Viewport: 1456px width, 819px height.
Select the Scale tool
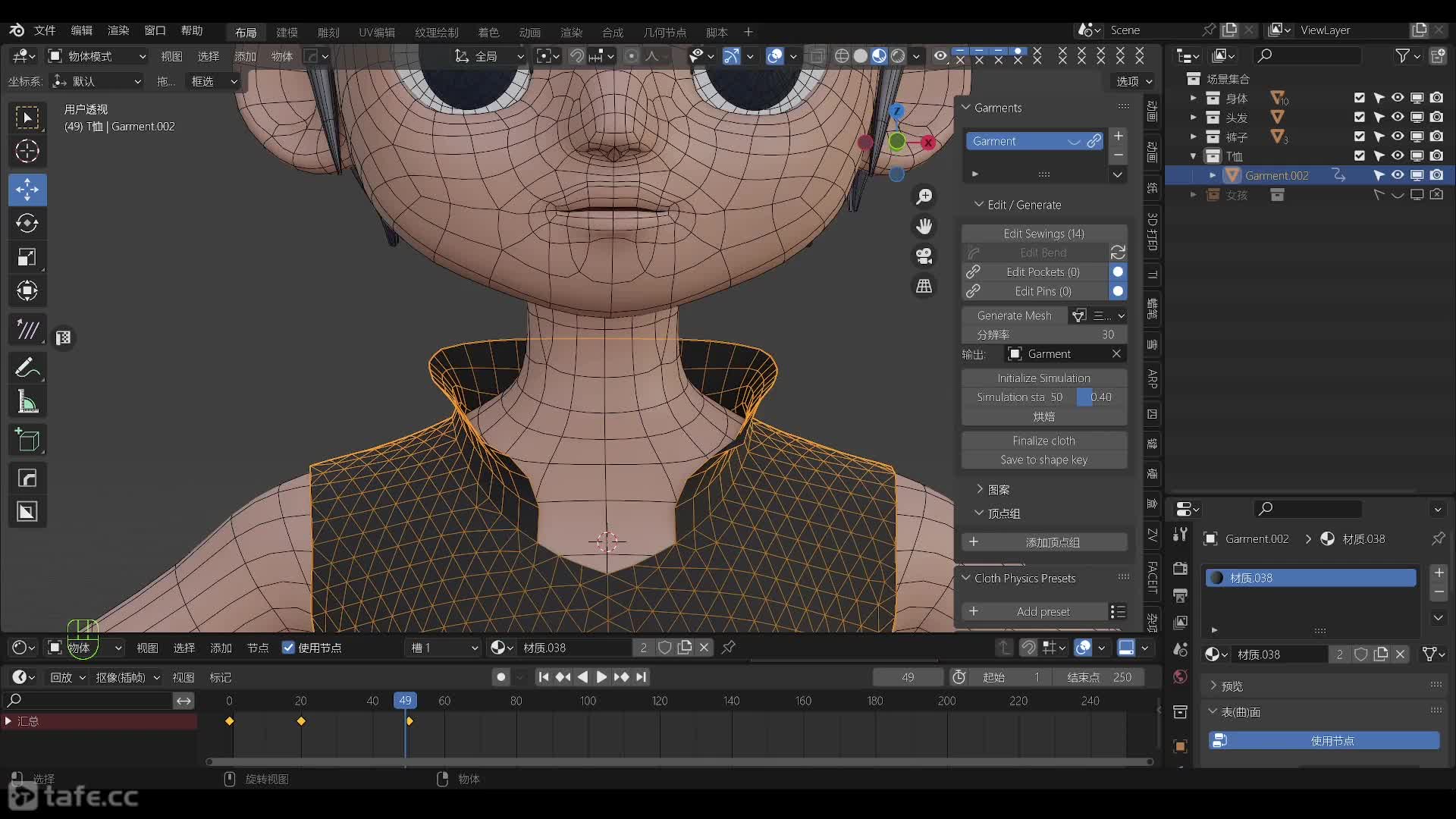(x=27, y=257)
